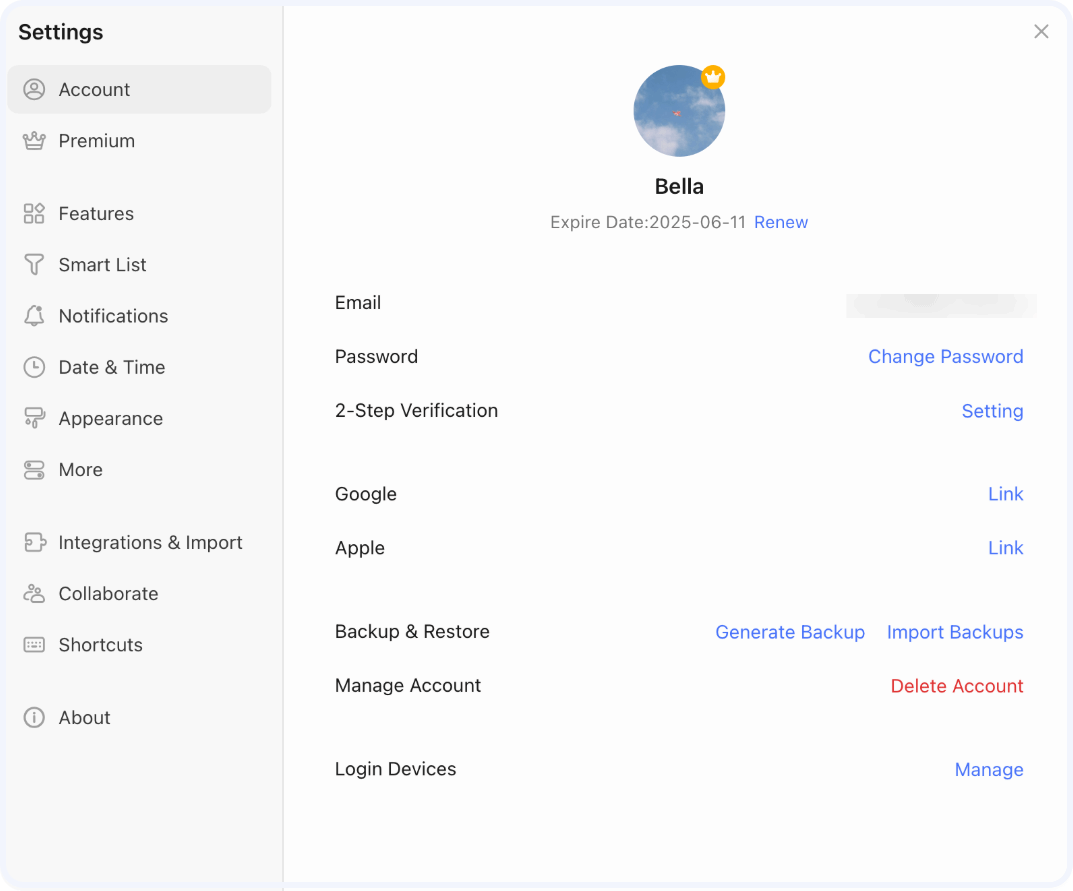This screenshot has width=1073, height=891.
Task: Click Bella's profile avatar picture
Action: click(679, 111)
